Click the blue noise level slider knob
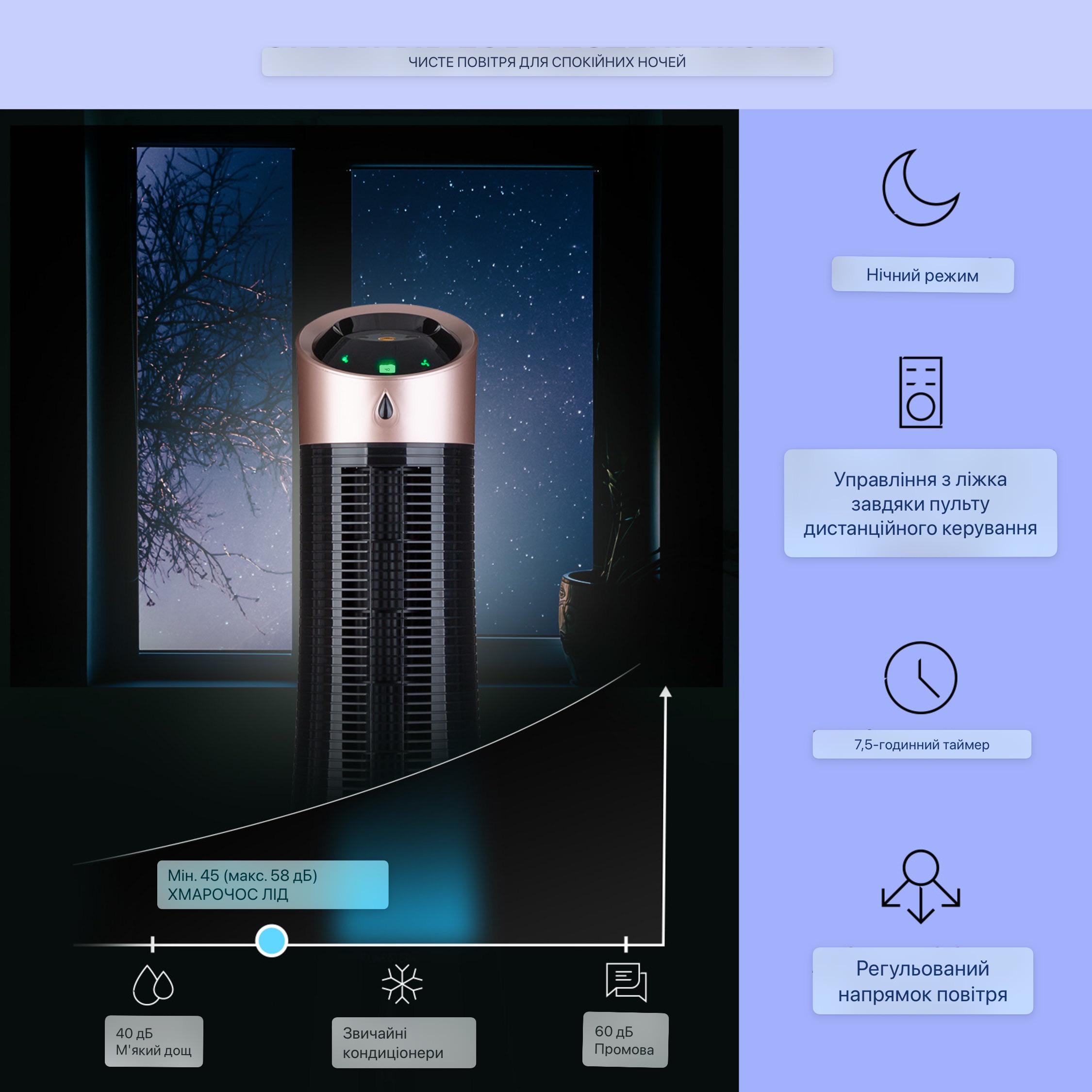The width and height of the screenshot is (1092, 1092). click(x=272, y=941)
